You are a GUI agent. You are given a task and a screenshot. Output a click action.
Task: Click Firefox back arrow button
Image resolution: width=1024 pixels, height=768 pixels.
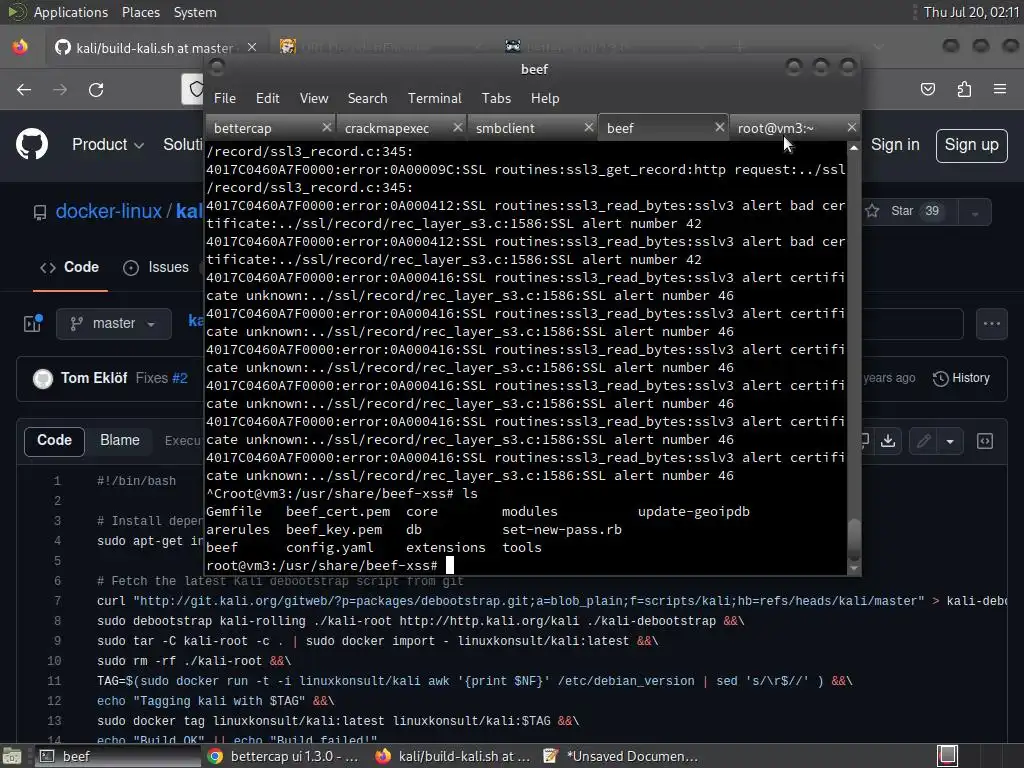(24, 89)
